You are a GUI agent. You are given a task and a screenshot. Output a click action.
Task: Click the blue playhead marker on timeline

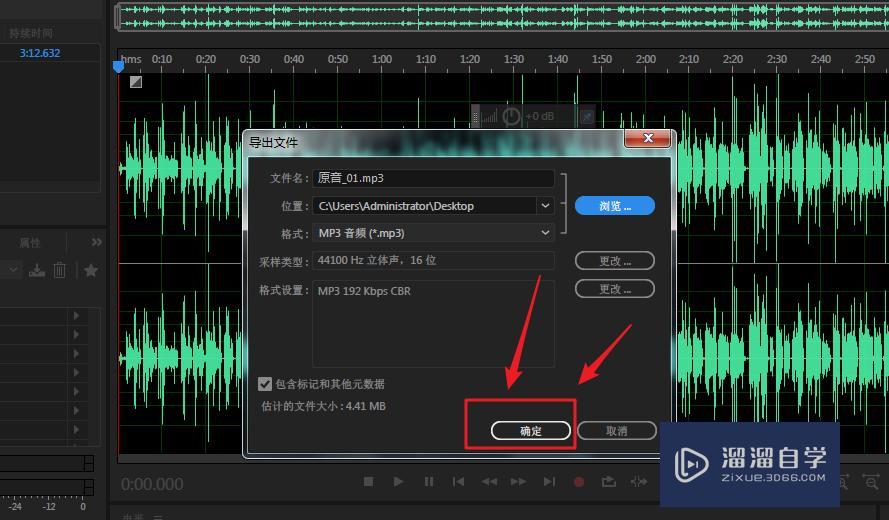tap(118, 66)
